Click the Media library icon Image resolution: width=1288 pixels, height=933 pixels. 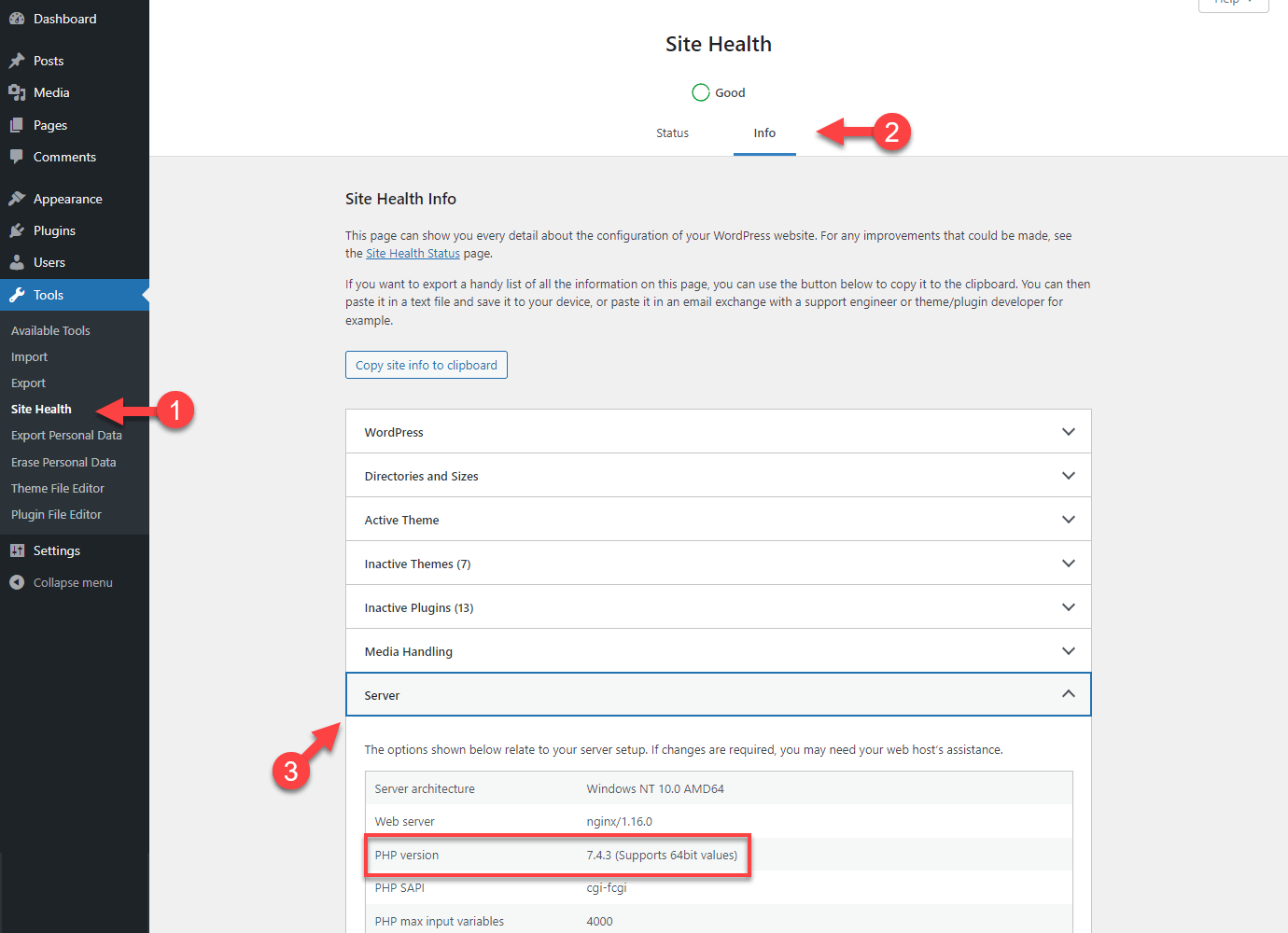click(17, 92)
